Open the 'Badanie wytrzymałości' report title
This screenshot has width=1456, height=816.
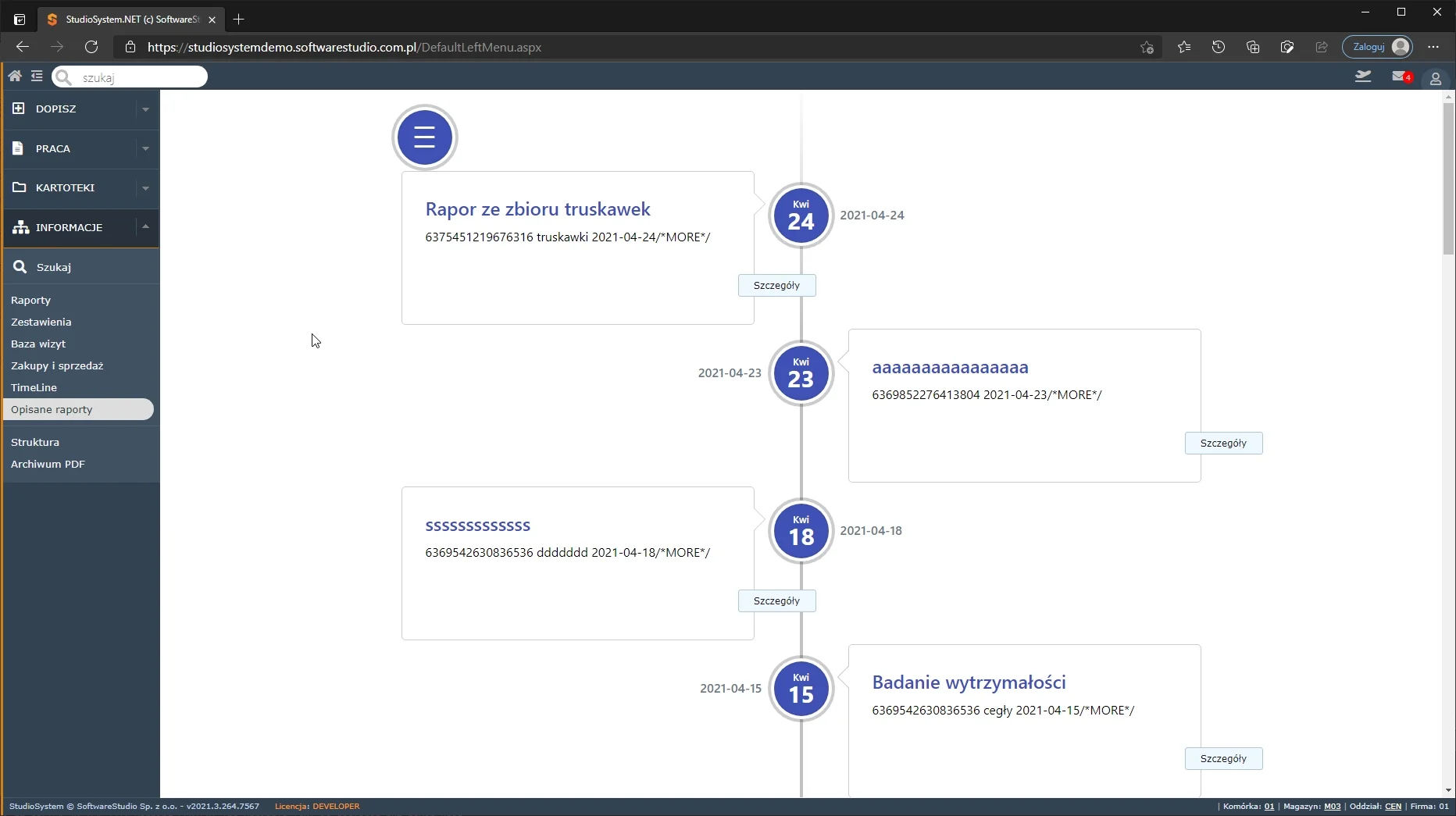point(969,682)
